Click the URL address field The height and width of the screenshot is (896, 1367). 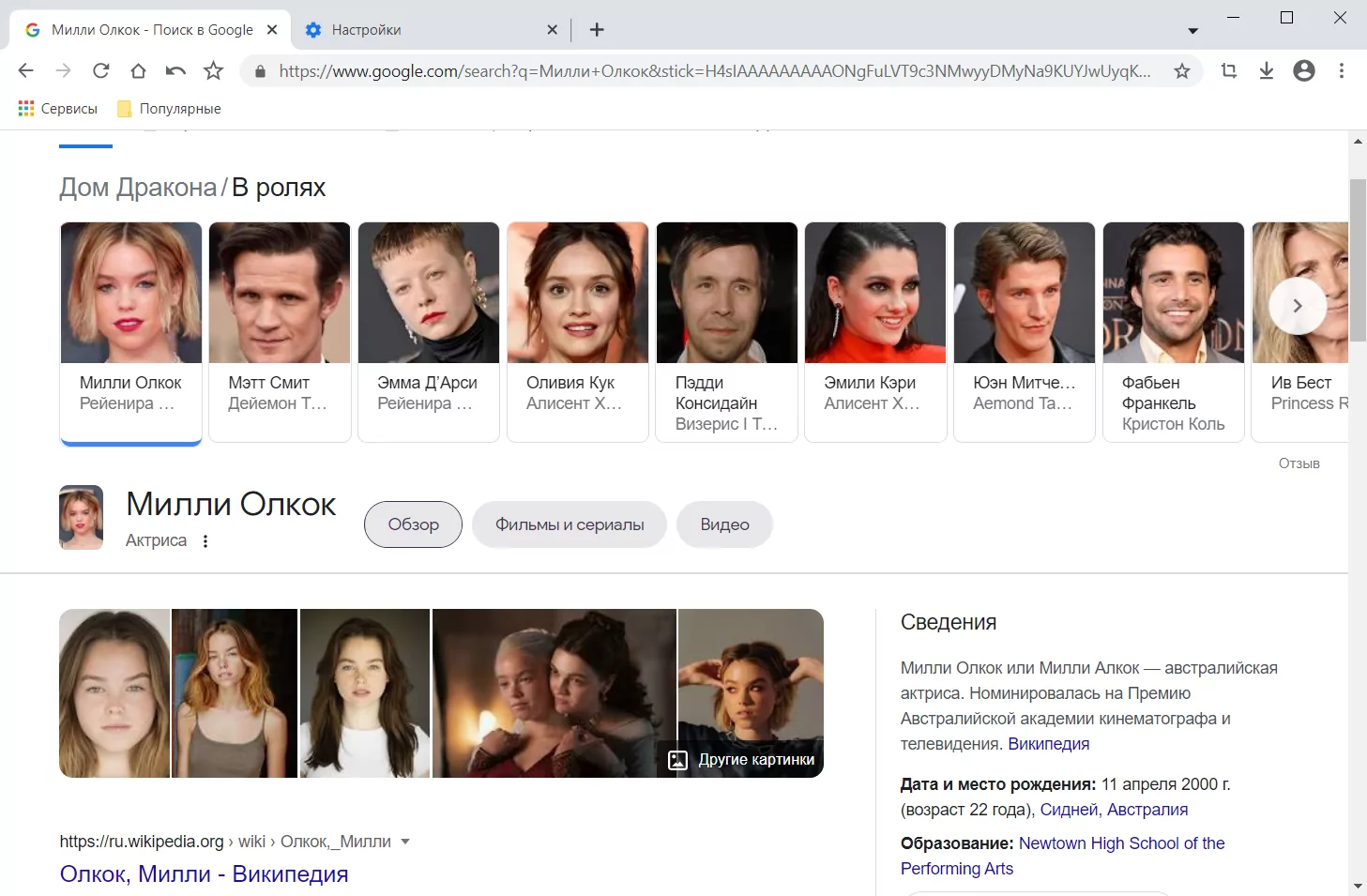pos(713,71)
